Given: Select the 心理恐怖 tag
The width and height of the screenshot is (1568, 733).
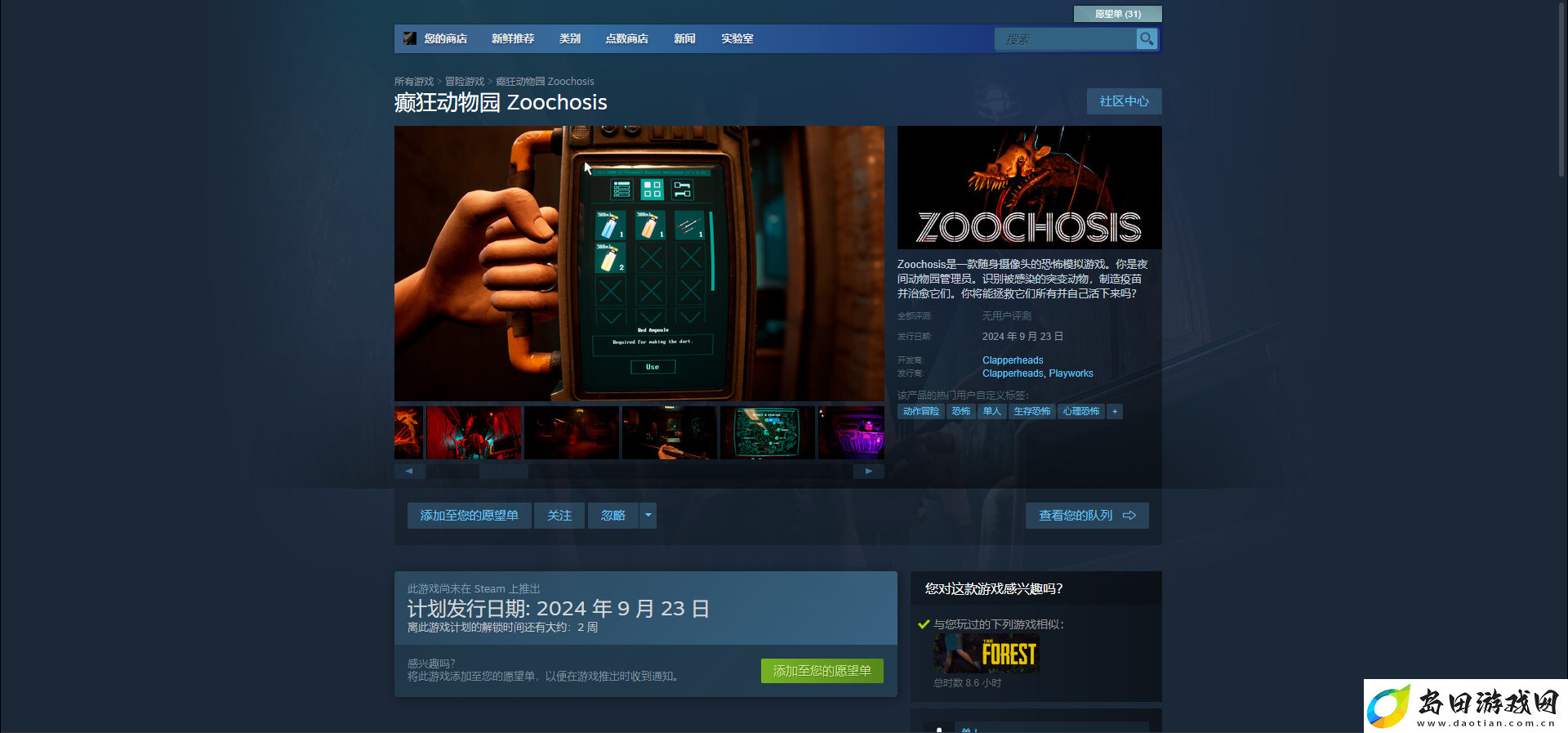Looking at the screenshot, I should pos(1081,411).
